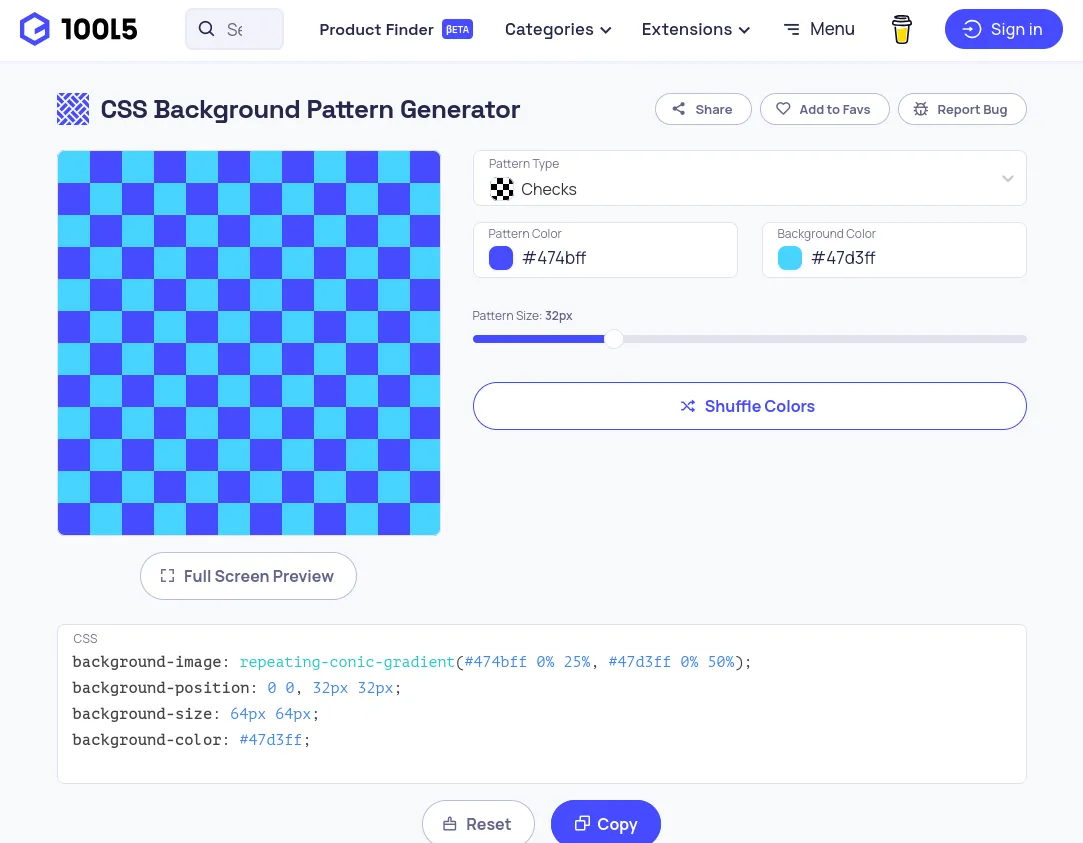Click the search input field

click(x=234, y=29)
